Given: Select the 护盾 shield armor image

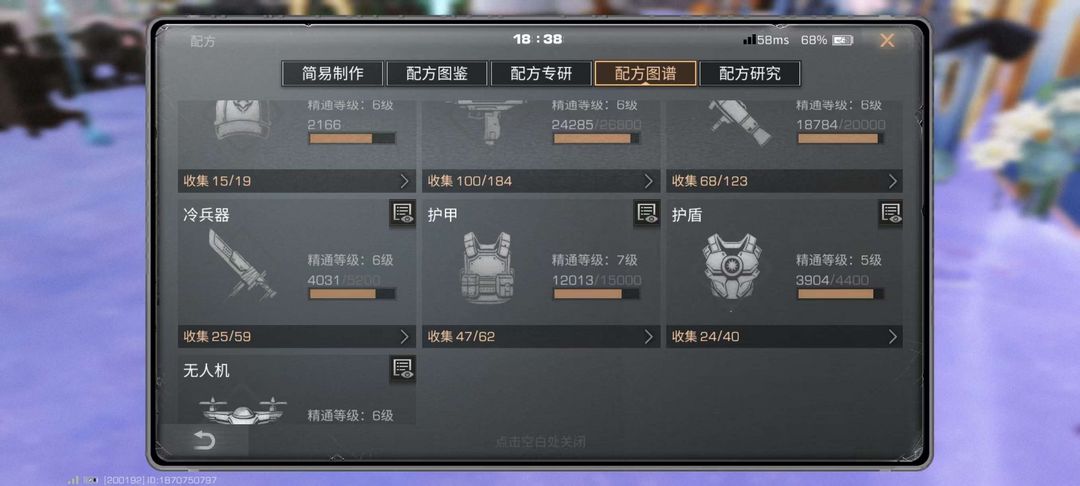Looking at the screenshot, I should [731, 266].
